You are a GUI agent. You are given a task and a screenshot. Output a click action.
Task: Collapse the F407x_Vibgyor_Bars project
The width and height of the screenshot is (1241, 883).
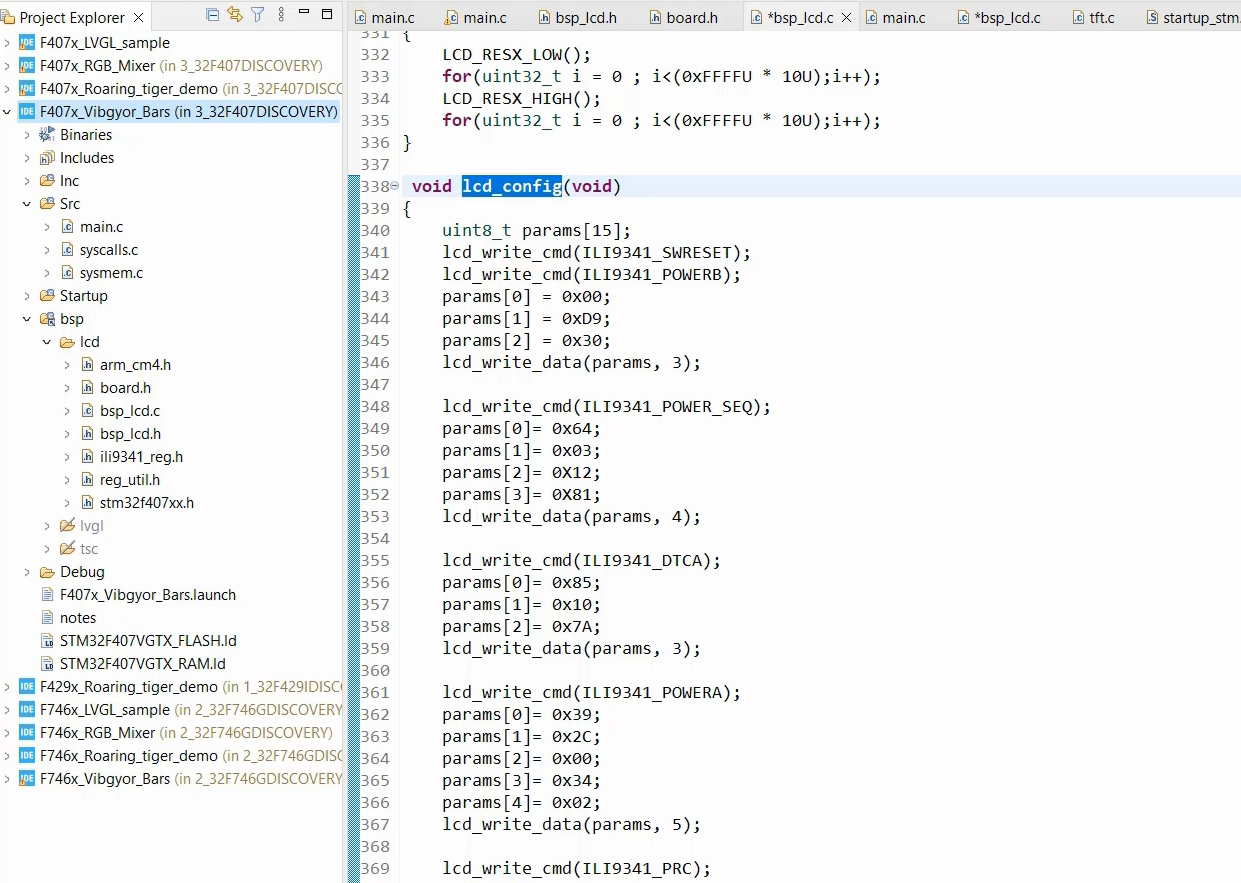pos(7,112)
